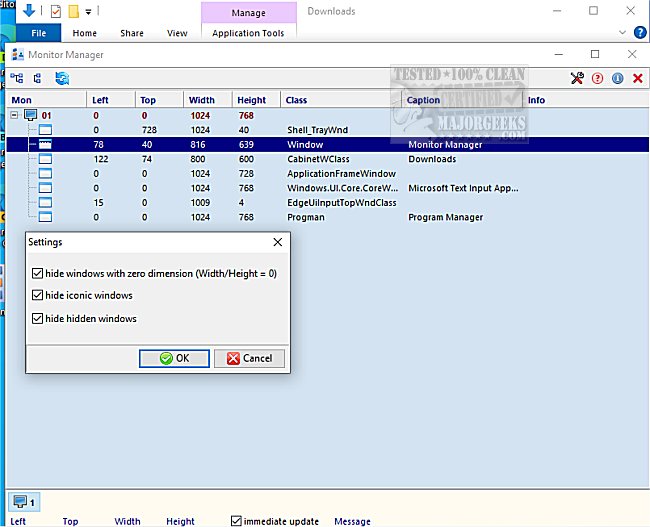Click the Explorer help icon in ribbon
The image size is (650, 527).
640,33
